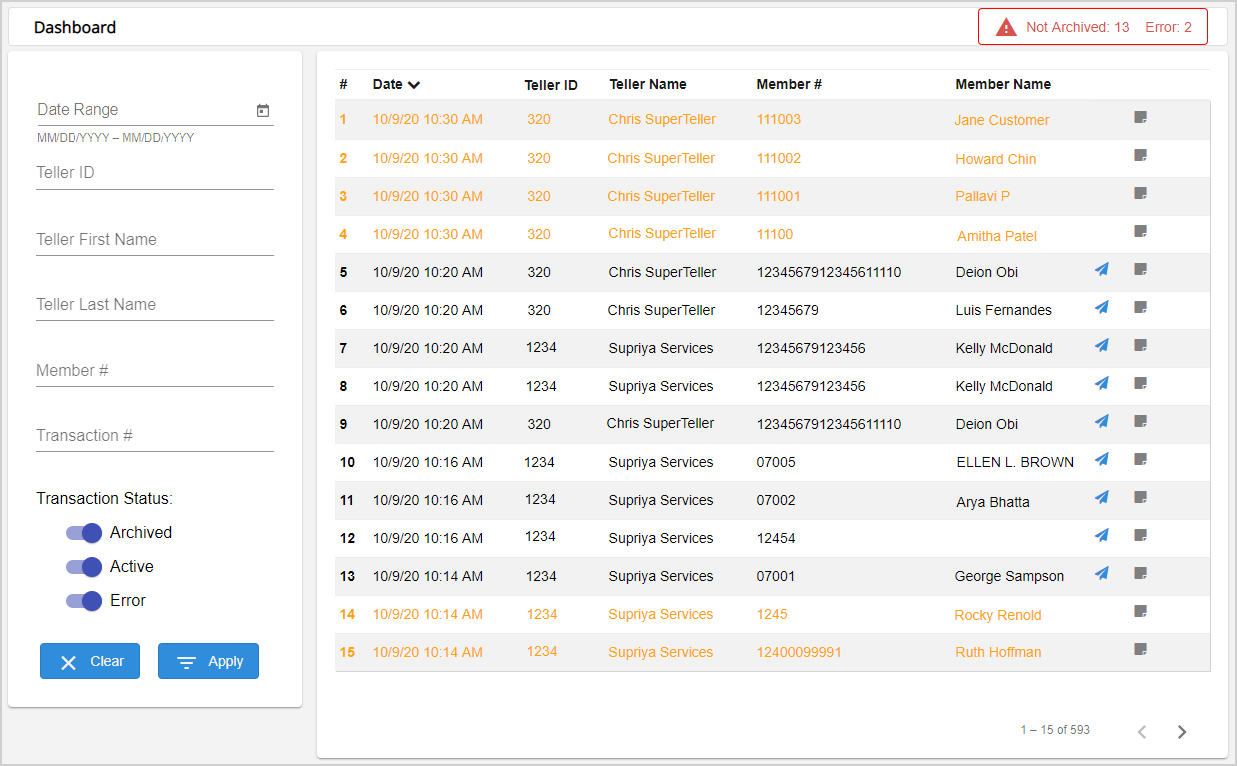Focus the Teller Last Name field

click(x=155, y=305)
